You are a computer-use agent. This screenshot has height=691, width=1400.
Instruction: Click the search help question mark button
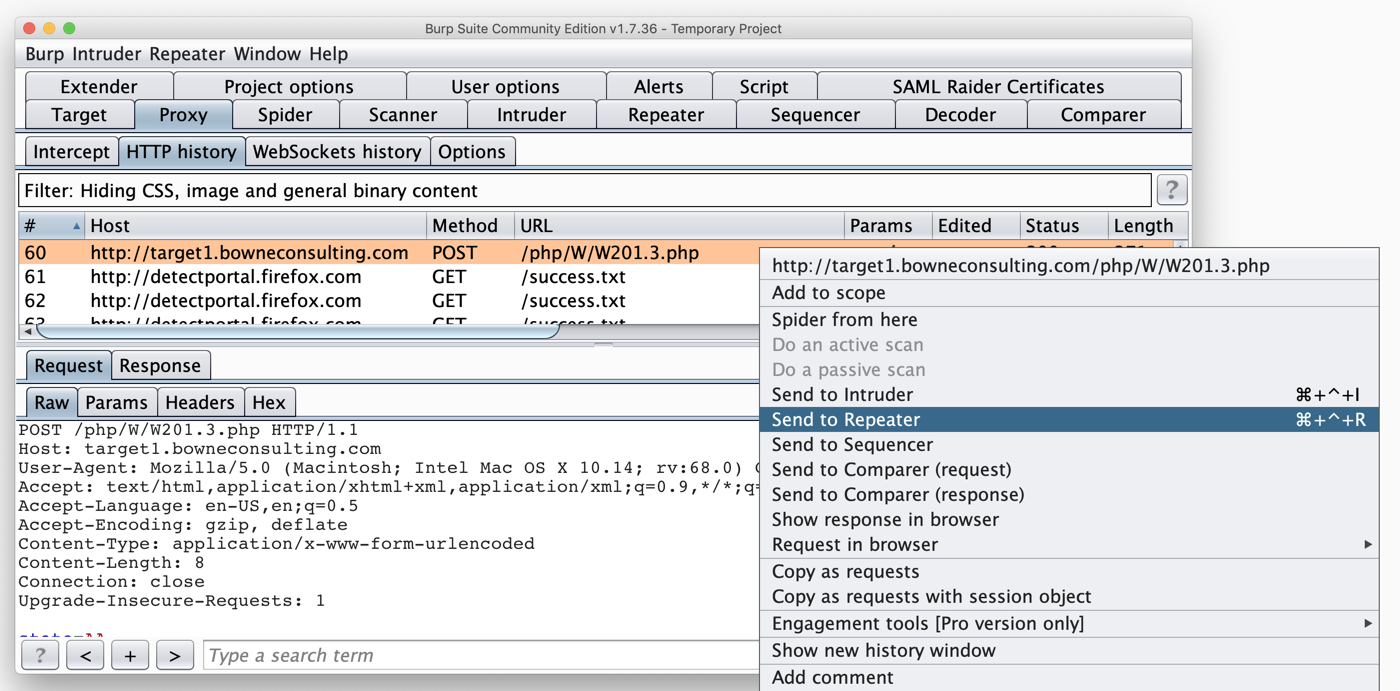click(x=40, y=656)
